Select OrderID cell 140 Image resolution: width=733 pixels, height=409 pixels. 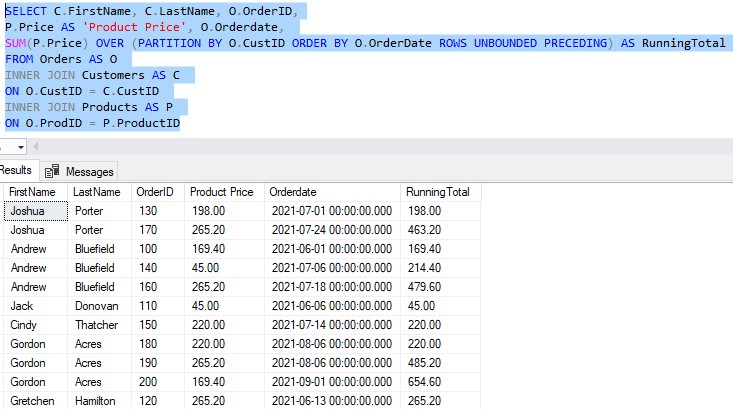158,268
